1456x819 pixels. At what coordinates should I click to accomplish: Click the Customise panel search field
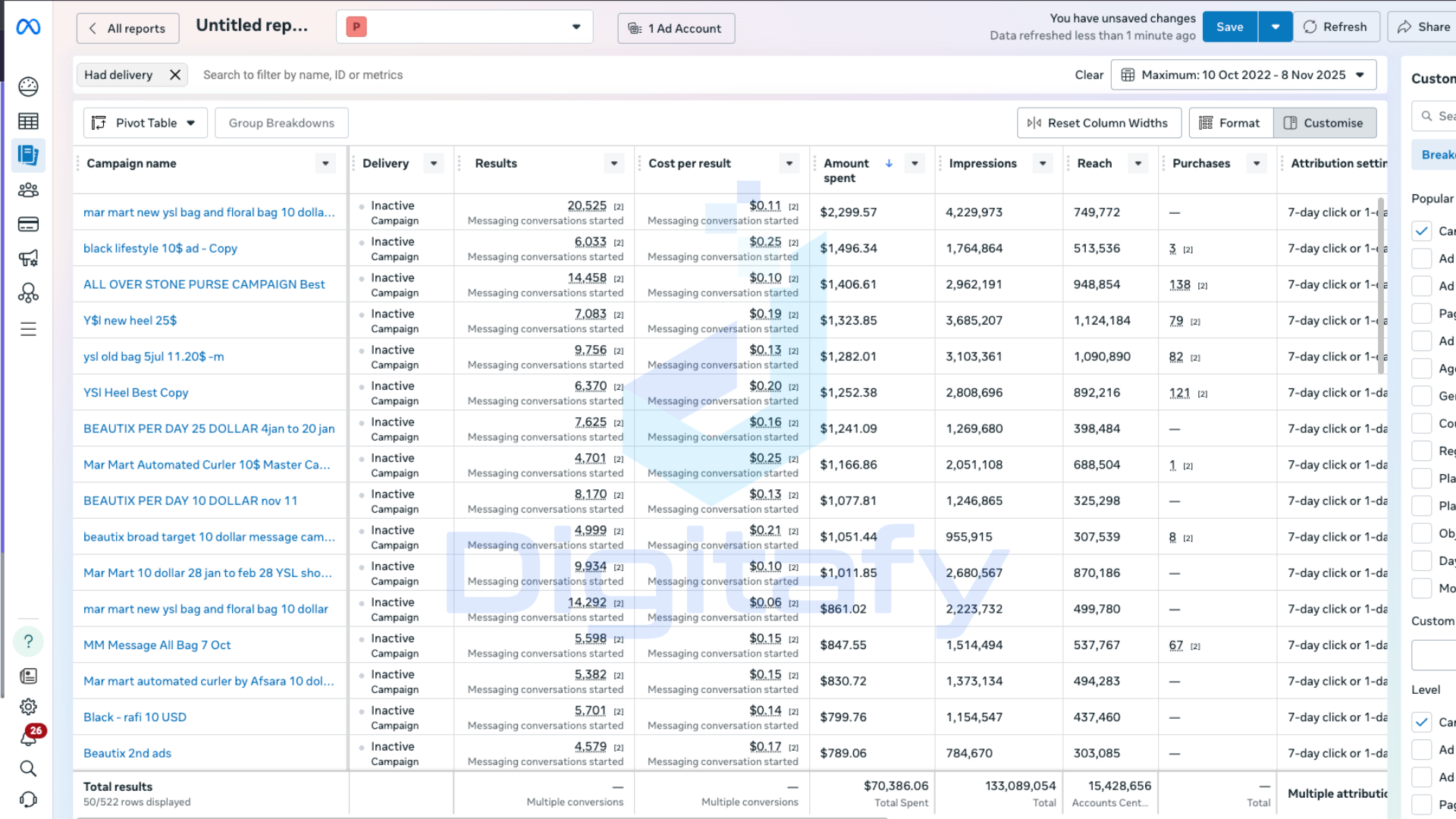(1434, 116)
